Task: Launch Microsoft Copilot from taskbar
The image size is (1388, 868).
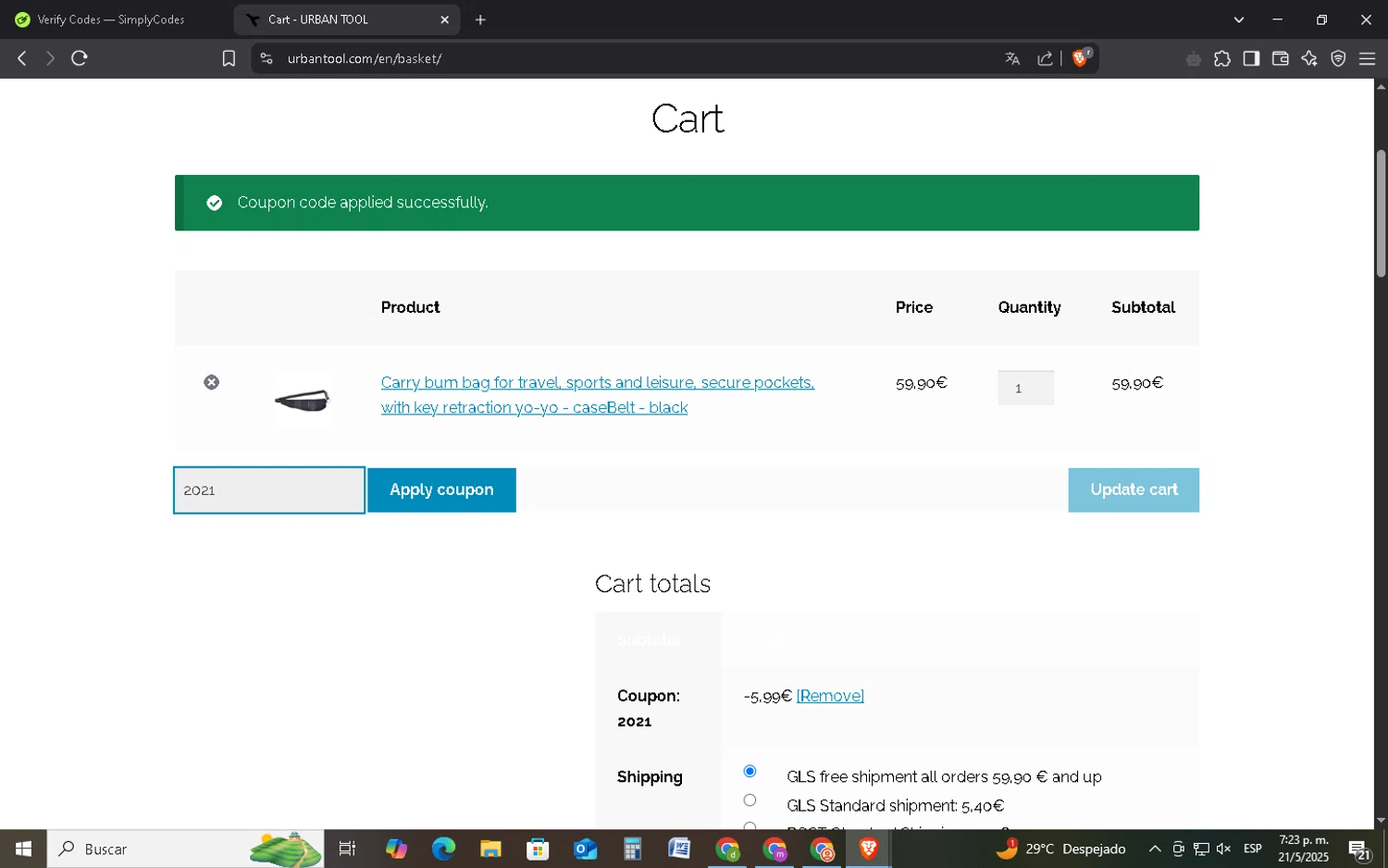Action: (x=396, y=849)
